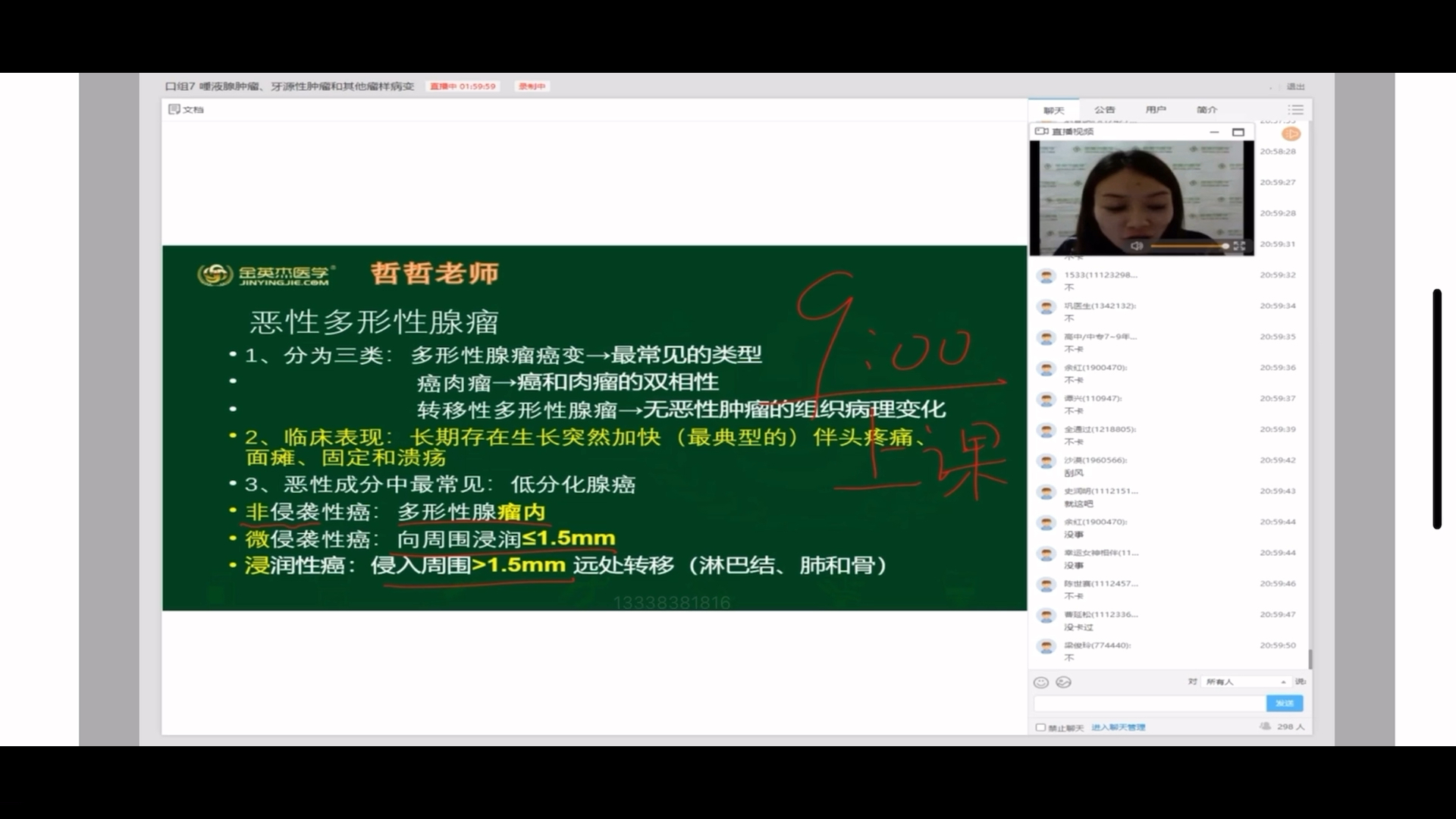Viewport: 1456px width, 819px height.
Task: Click the username 沙漠(1960566)
Action: [1096, 460]
